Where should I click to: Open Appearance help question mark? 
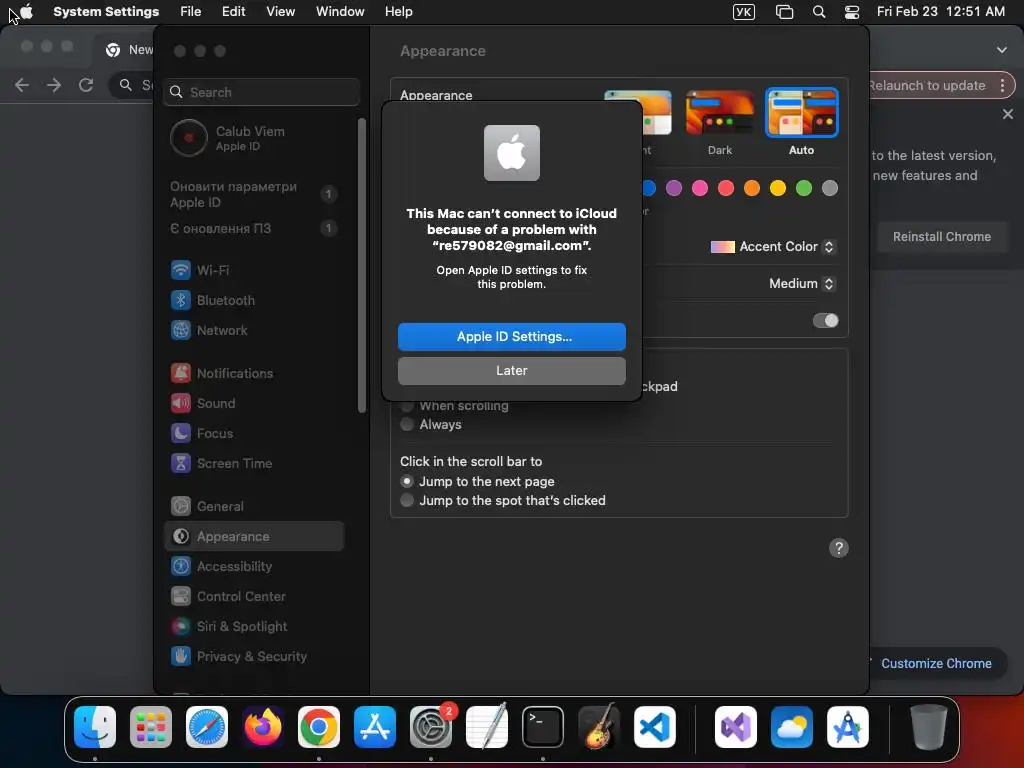(839, 548)
